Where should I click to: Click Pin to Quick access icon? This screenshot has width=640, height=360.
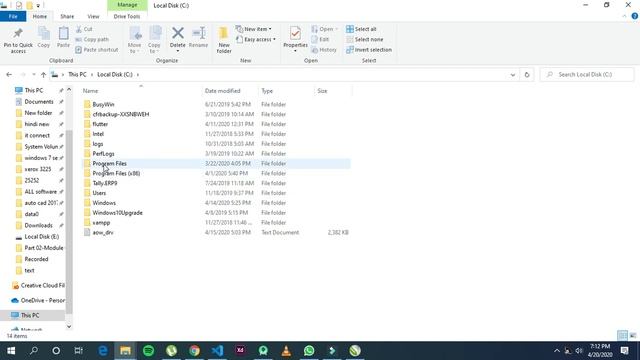point(18,33)
